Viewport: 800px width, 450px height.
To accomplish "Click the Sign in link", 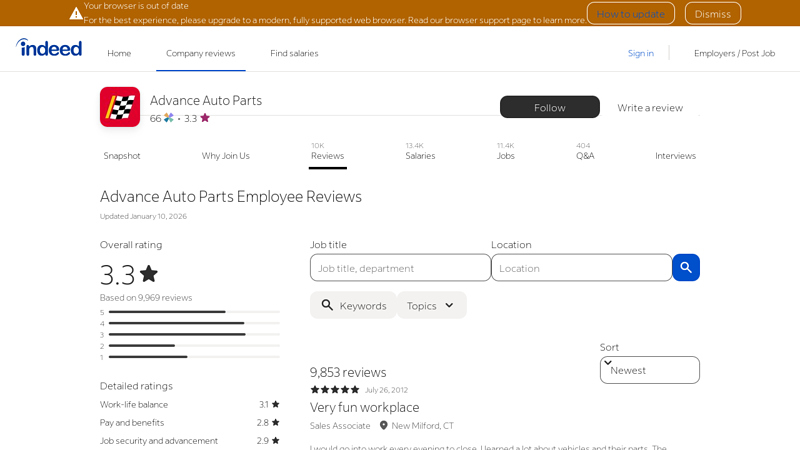I will 640,53.
